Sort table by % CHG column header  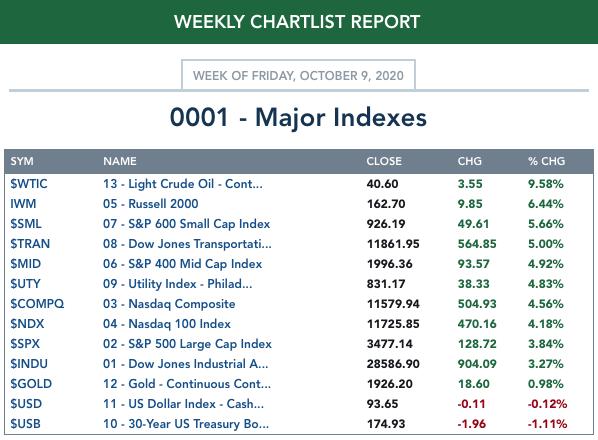tap(547, 161)
